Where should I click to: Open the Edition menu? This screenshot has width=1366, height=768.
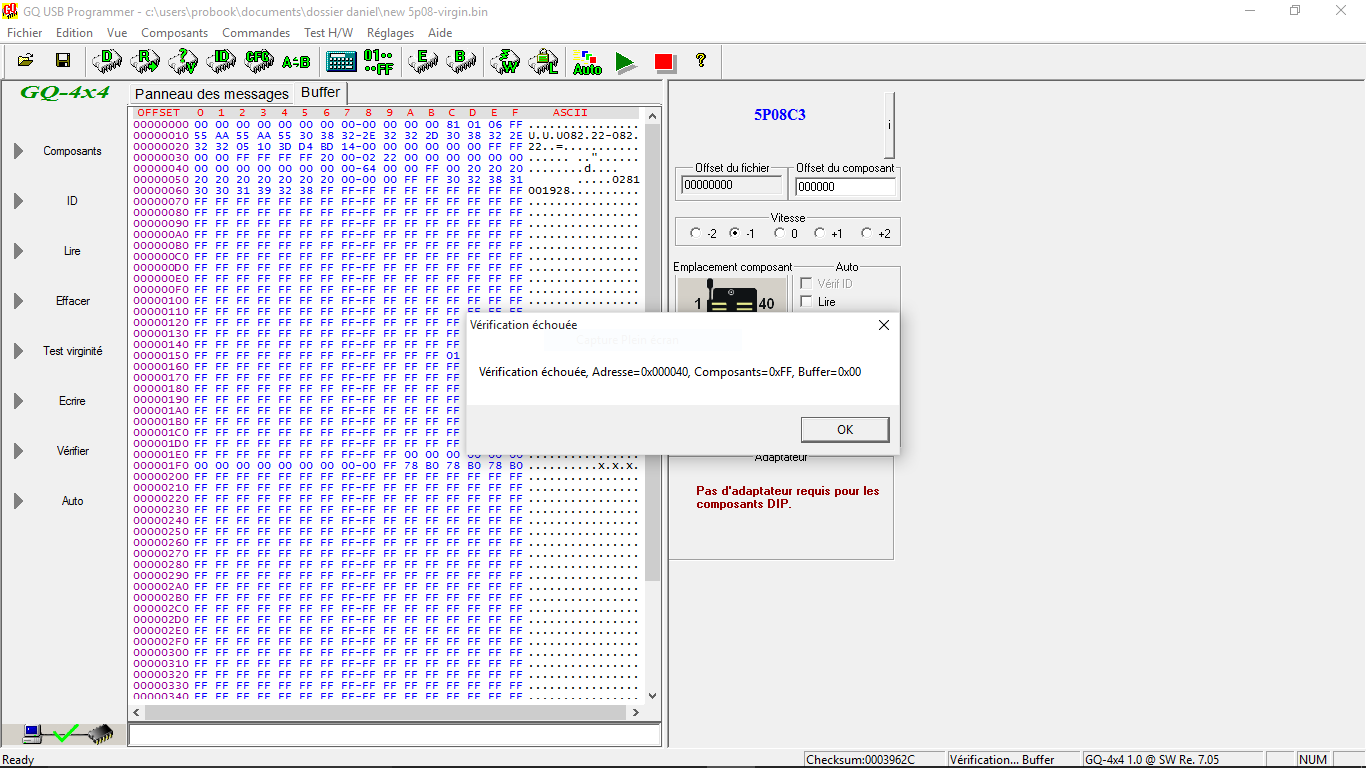(x=74, y=33)
